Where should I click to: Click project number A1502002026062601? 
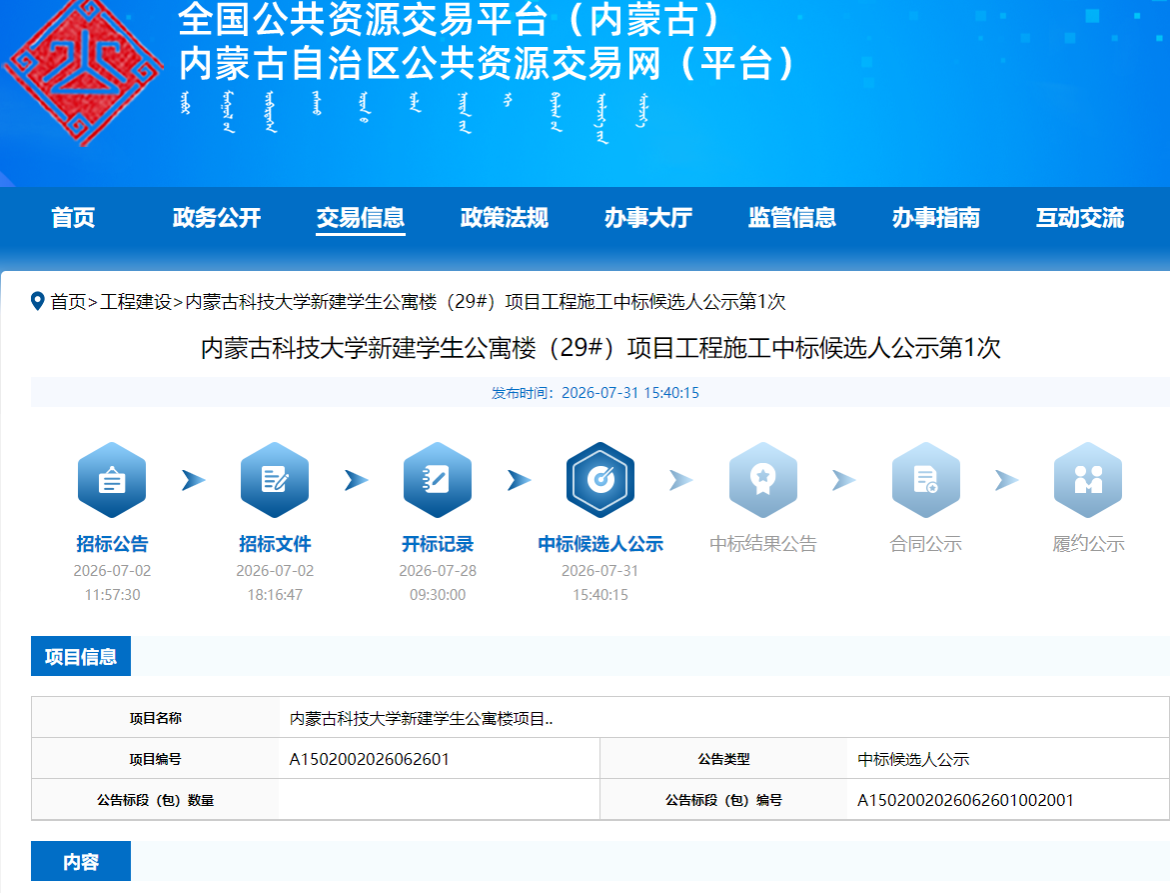click(x=369, y=759)
